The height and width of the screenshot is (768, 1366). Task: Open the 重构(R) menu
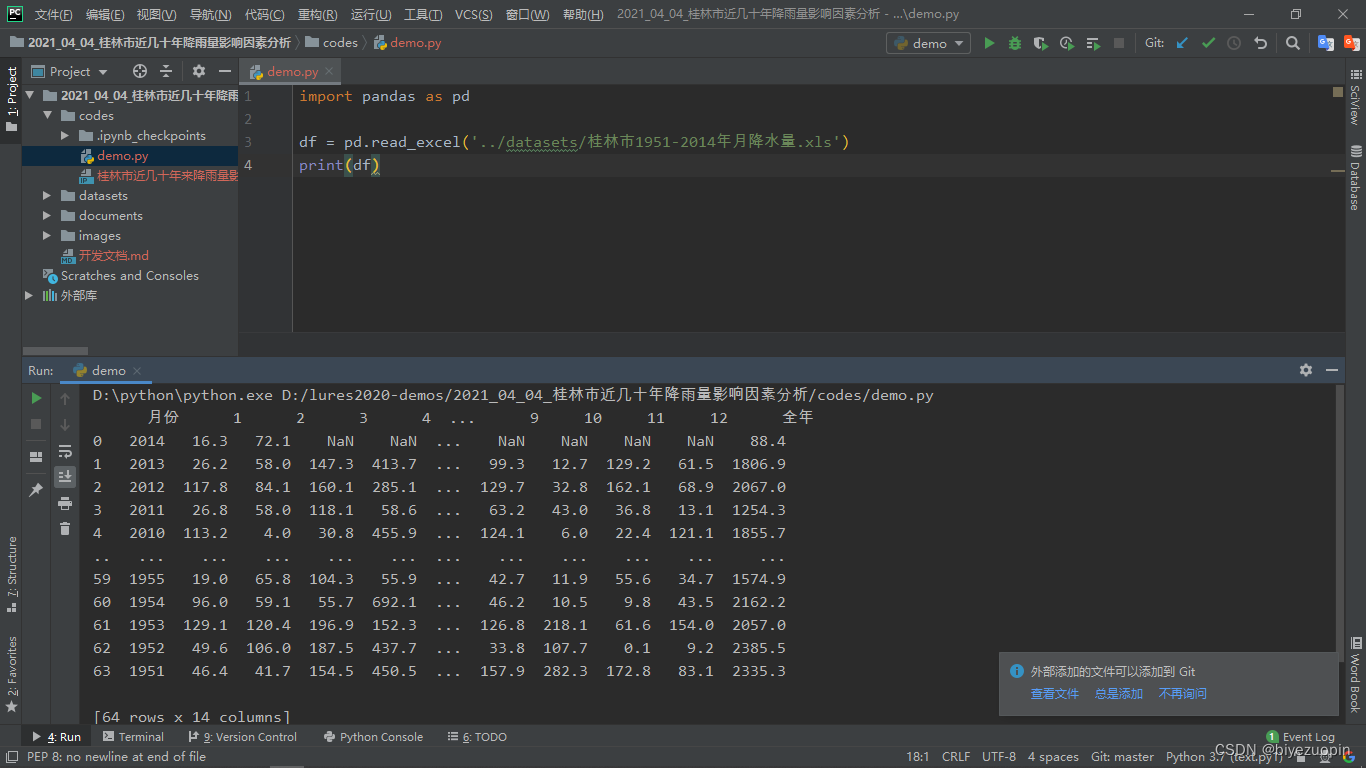pos(317,15)
